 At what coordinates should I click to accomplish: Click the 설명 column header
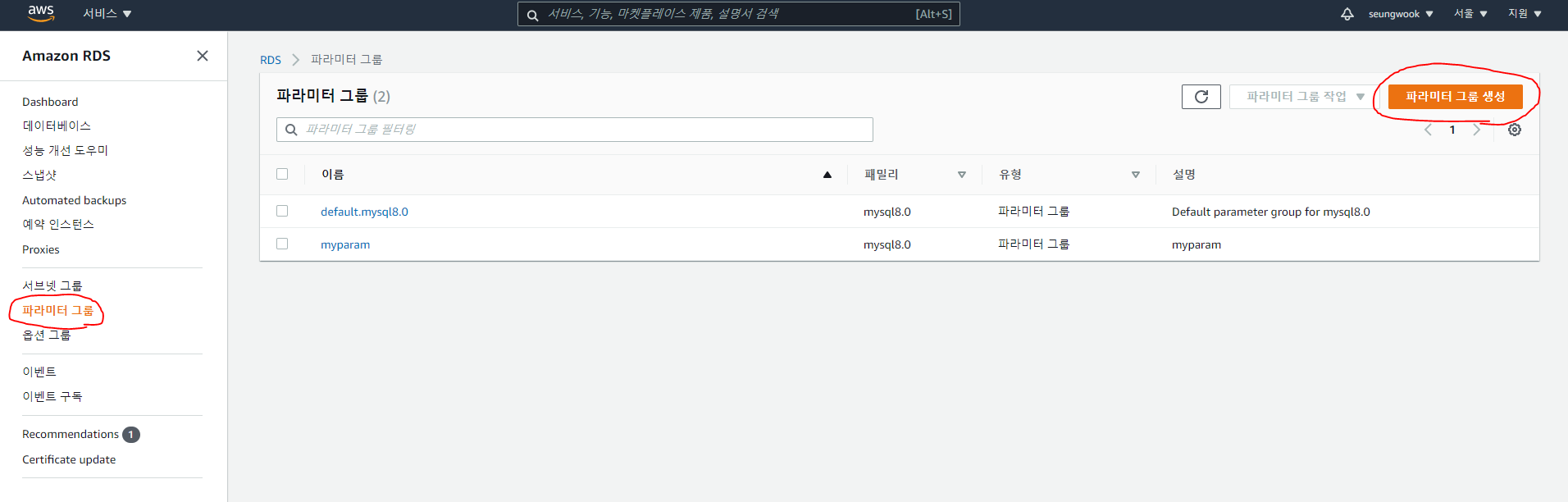[x=1184, y=174]
